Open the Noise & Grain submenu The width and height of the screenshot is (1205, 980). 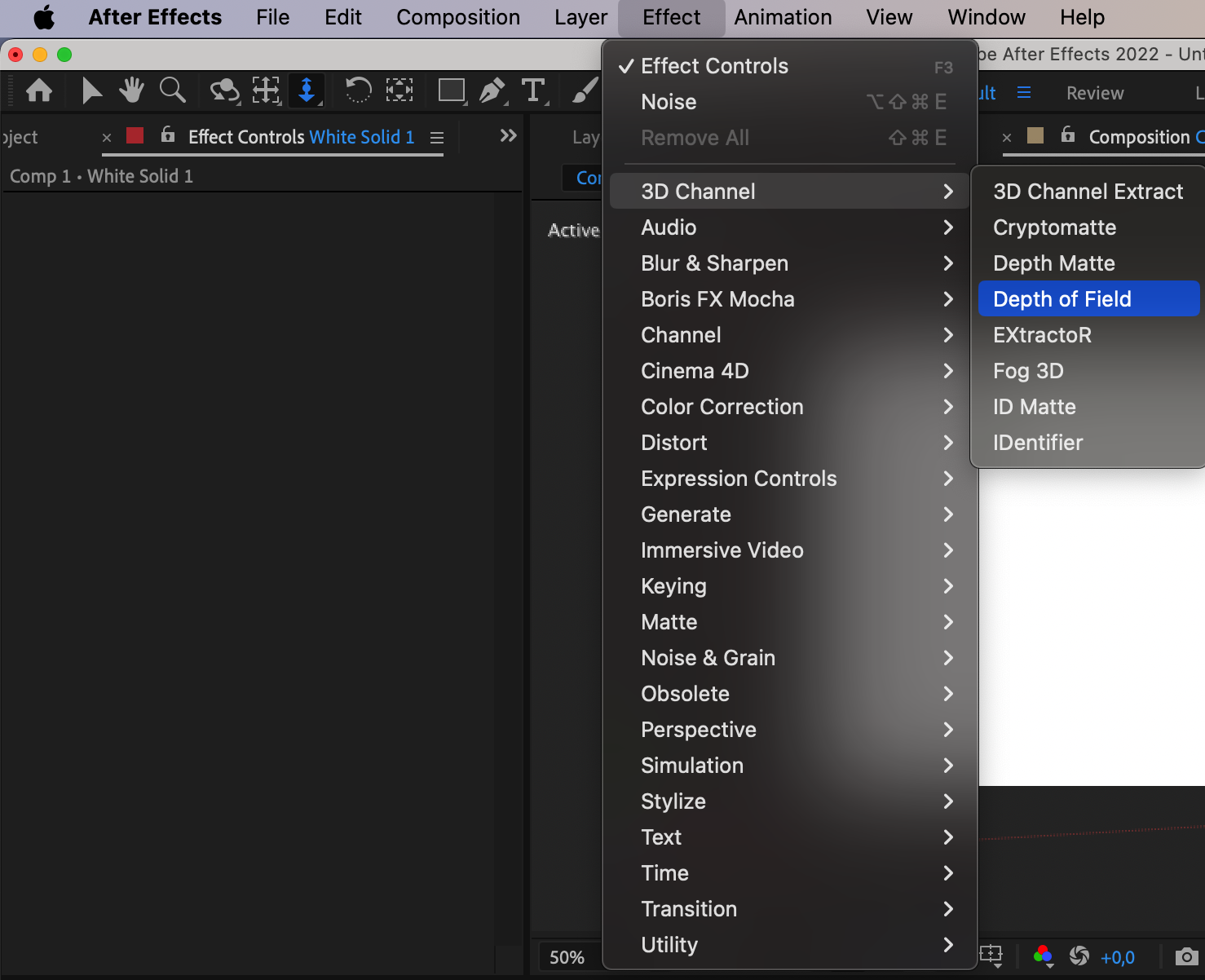coord(789,658)
